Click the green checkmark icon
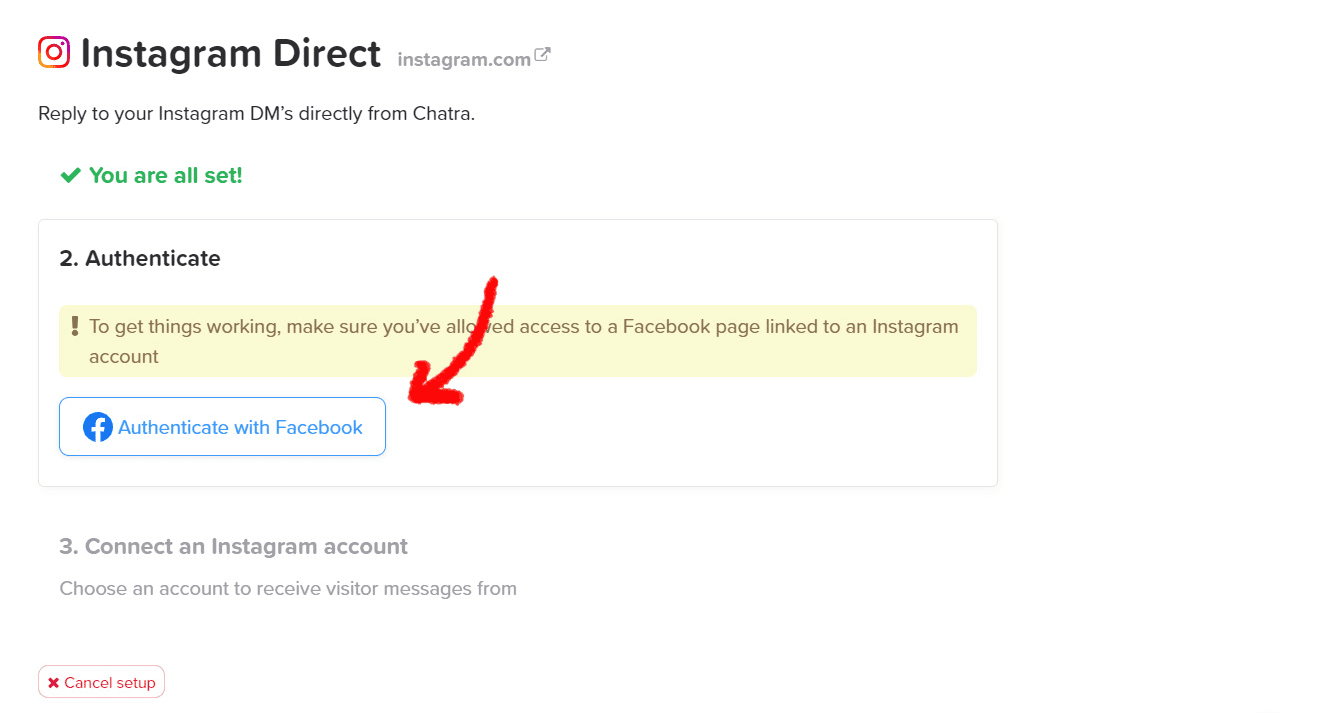 pos(68,174)
